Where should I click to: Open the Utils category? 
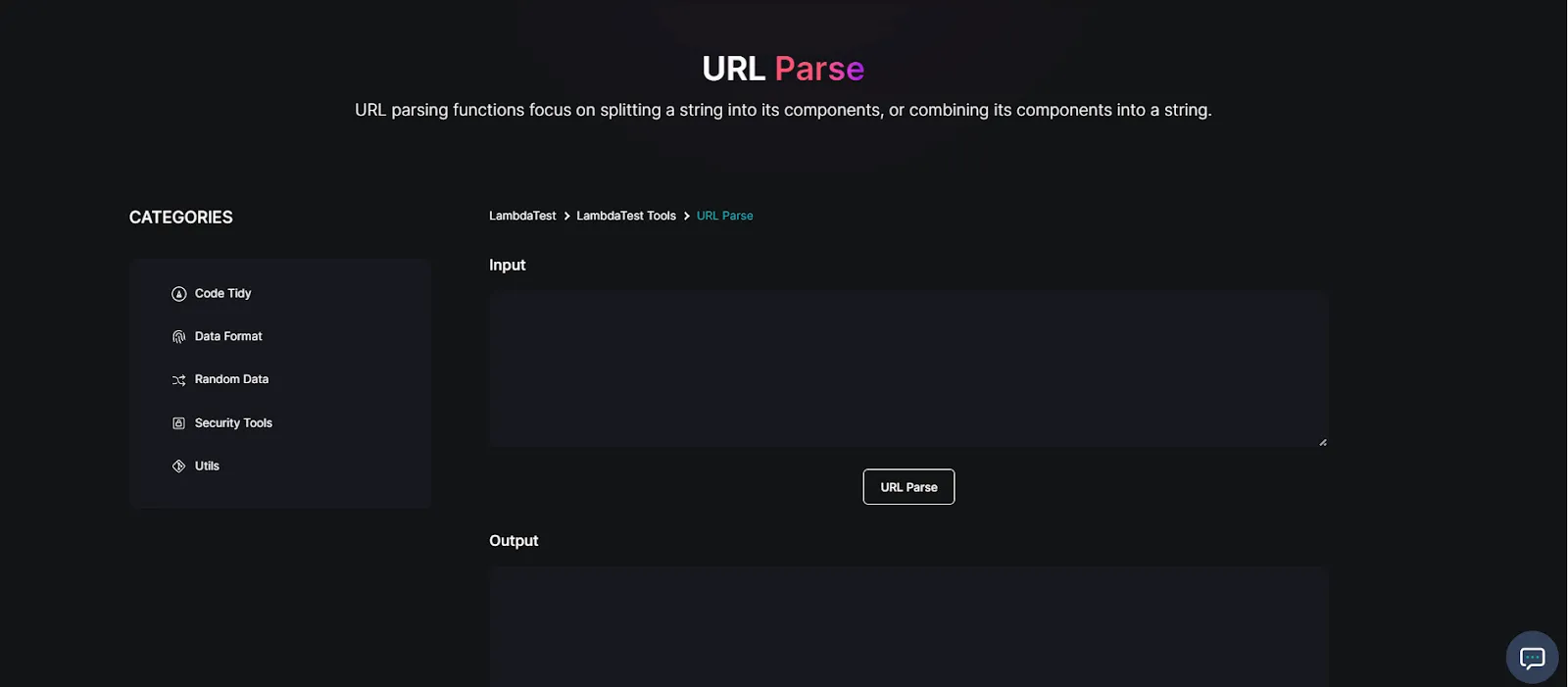[x=207, y=466]
